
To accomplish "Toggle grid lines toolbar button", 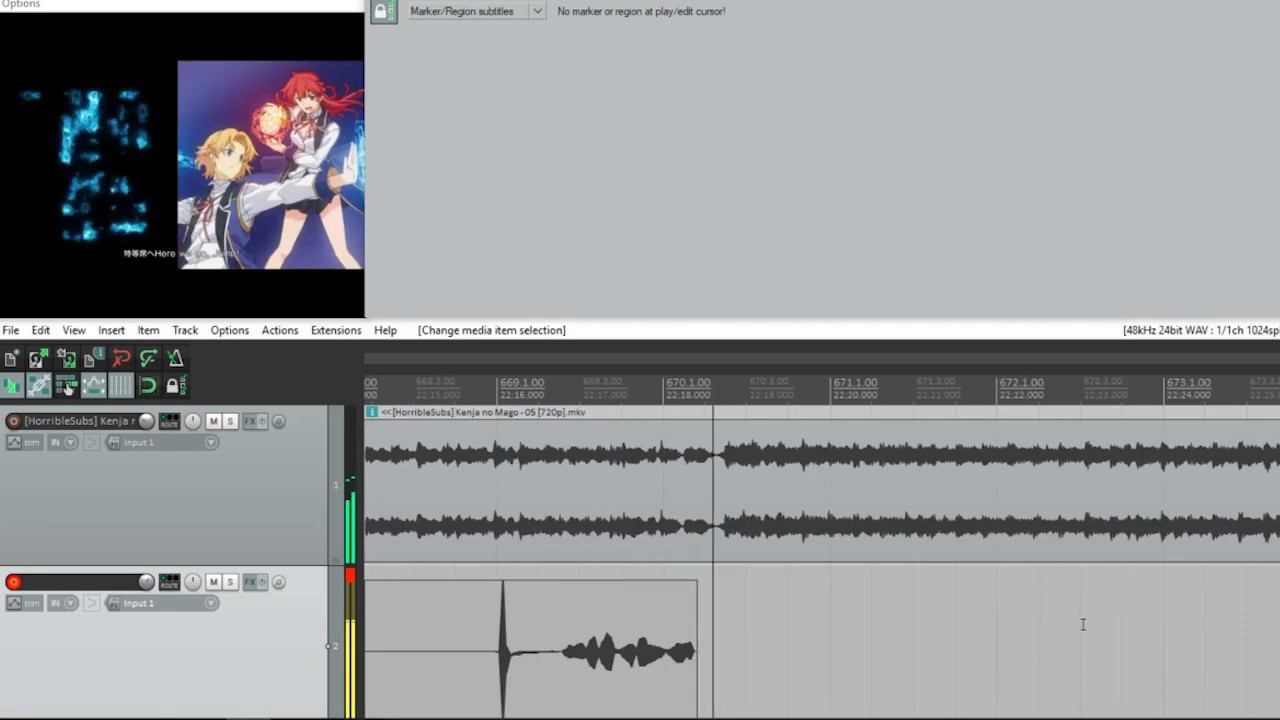I will click(120, 385).
